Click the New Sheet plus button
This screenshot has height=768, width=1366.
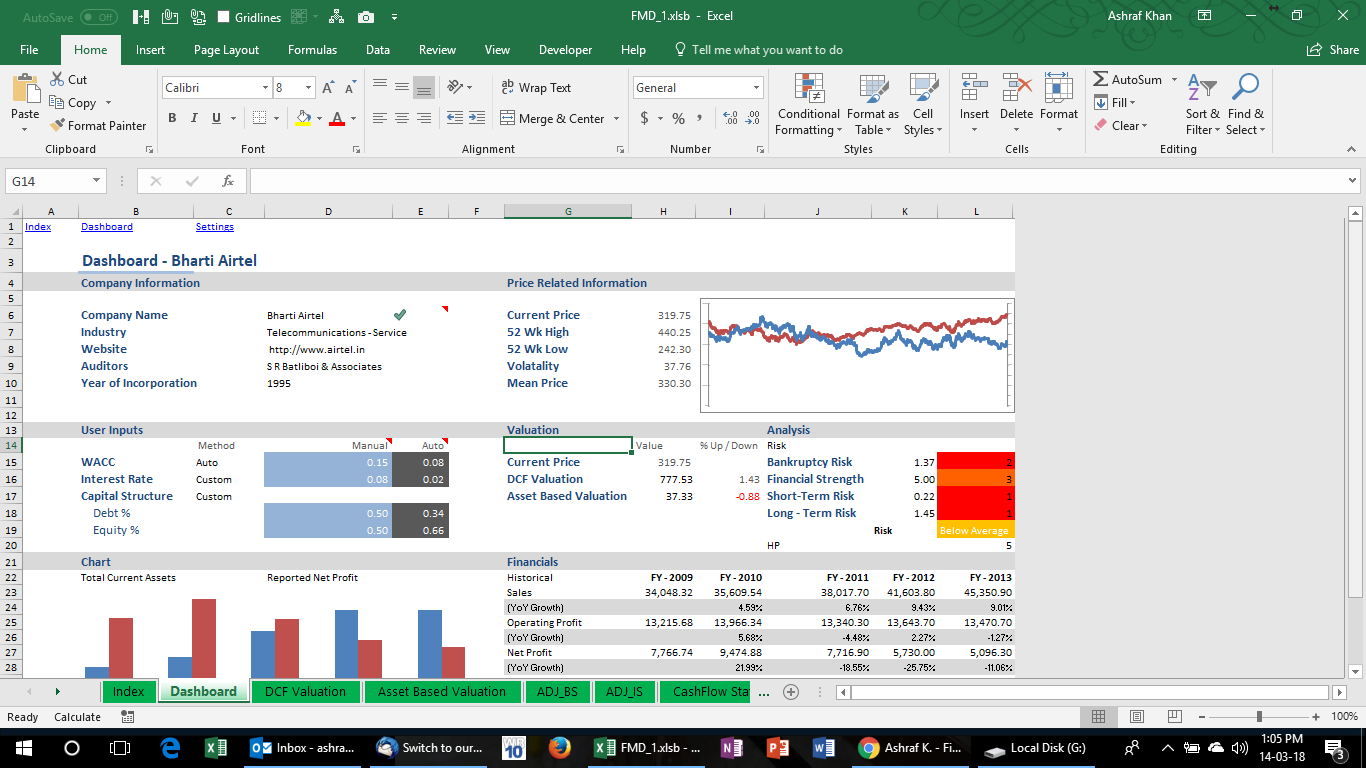click(x=791, y=691)
